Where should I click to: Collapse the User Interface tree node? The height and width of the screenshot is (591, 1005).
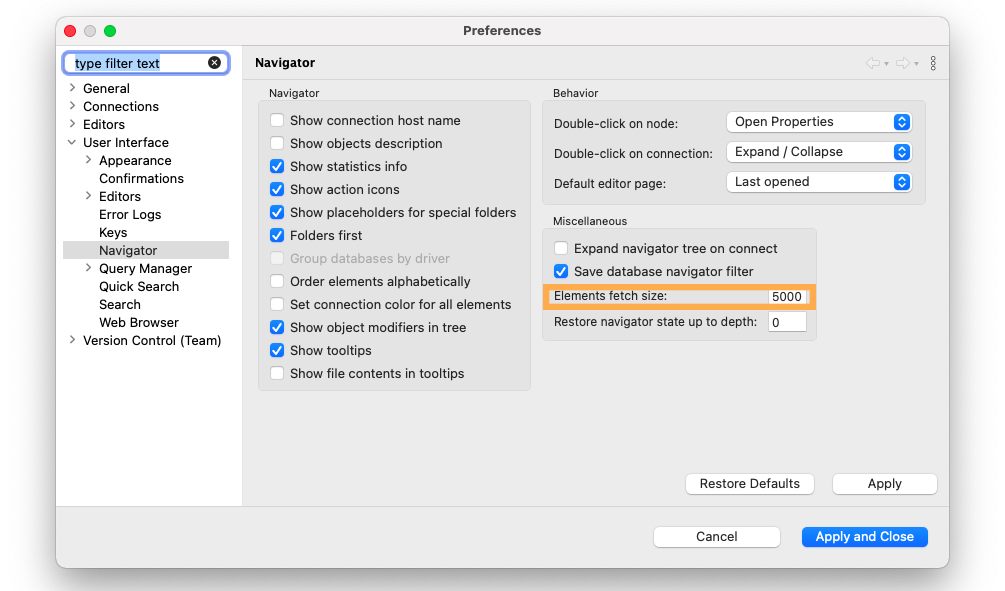click(72, 142)
